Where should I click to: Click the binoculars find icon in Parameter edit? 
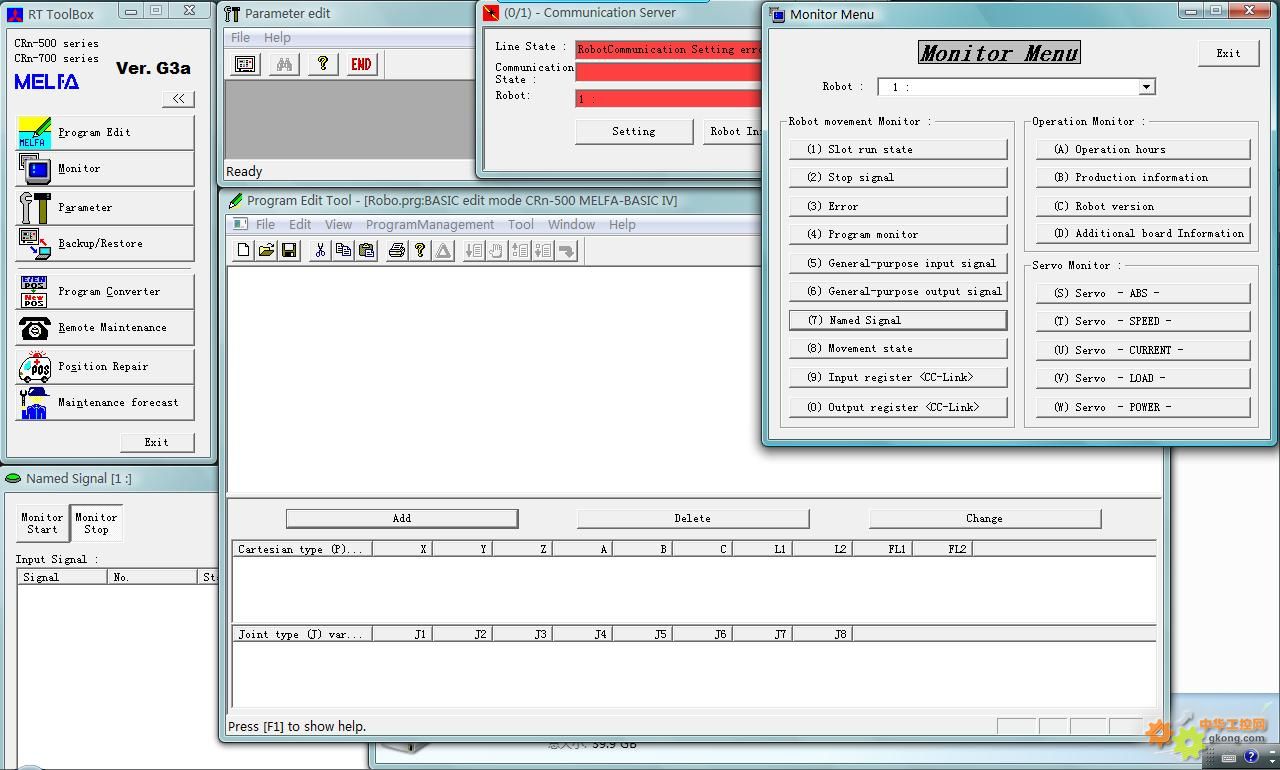[x=284, y=64]
